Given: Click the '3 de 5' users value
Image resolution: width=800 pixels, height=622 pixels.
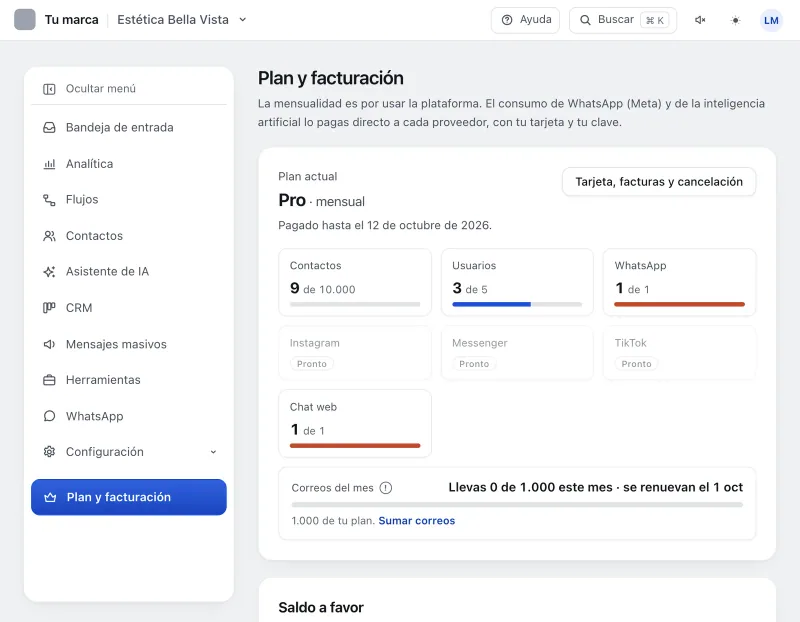Looking at the screenshot, I should [x=470, y=289].
